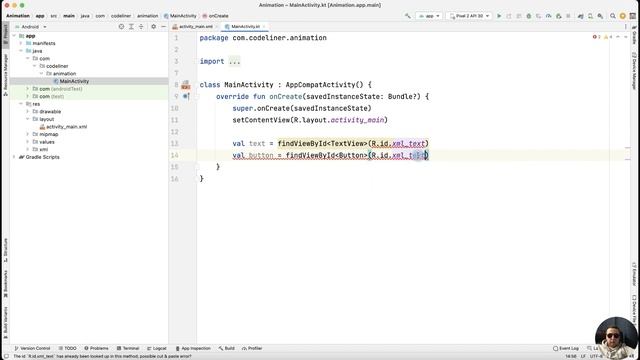This screenshot has width=640, height=360.
Task: Select the MainActivity.kt editor tab
Action: [x=244, y=27]
